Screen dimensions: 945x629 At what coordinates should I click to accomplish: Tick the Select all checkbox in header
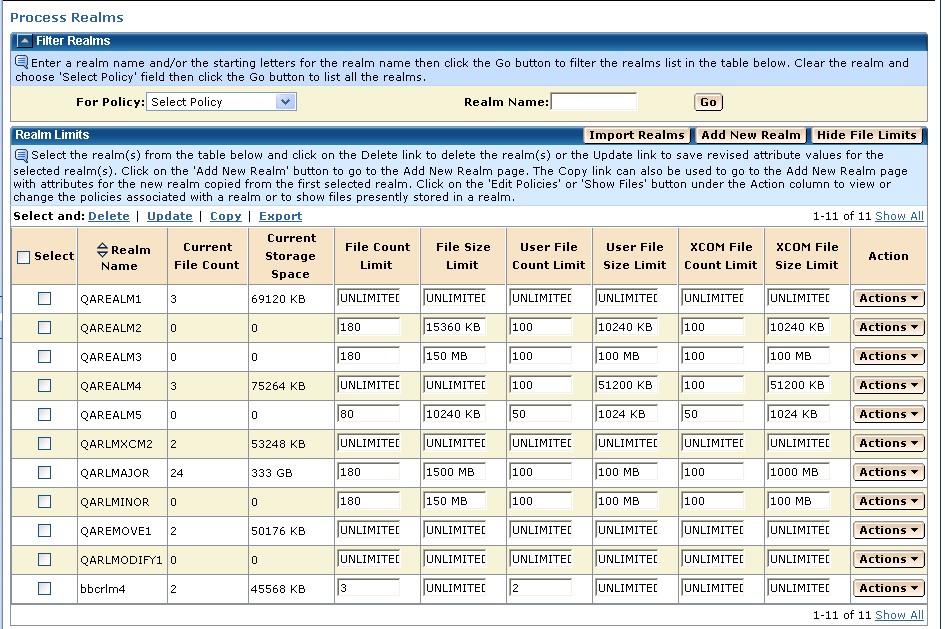click(23, 257)
